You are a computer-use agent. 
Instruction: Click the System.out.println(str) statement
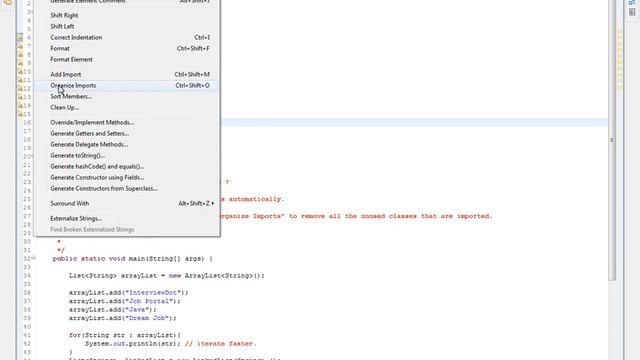point(133,344)
